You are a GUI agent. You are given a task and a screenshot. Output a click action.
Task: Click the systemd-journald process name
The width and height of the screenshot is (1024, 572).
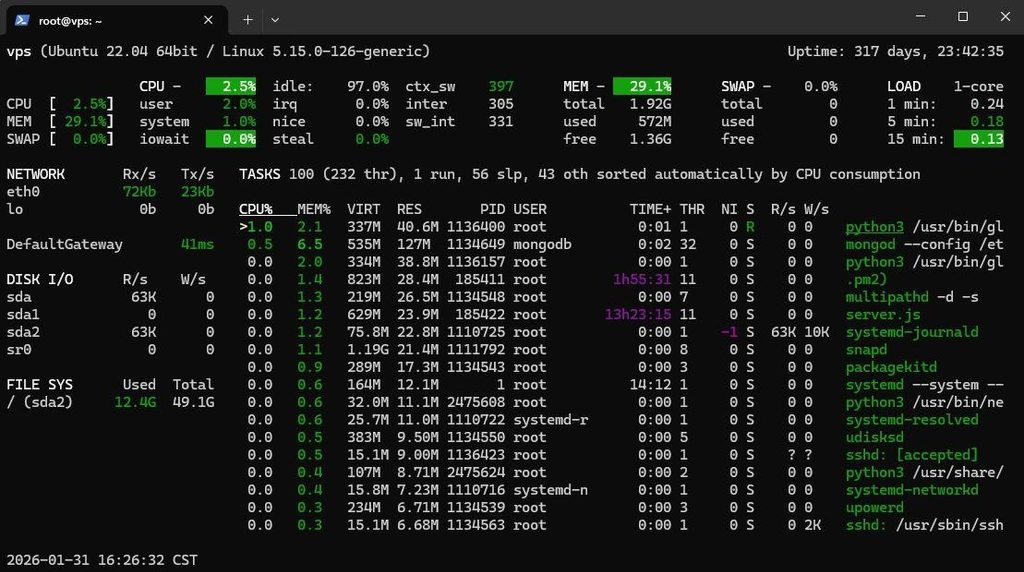[912, 332]
